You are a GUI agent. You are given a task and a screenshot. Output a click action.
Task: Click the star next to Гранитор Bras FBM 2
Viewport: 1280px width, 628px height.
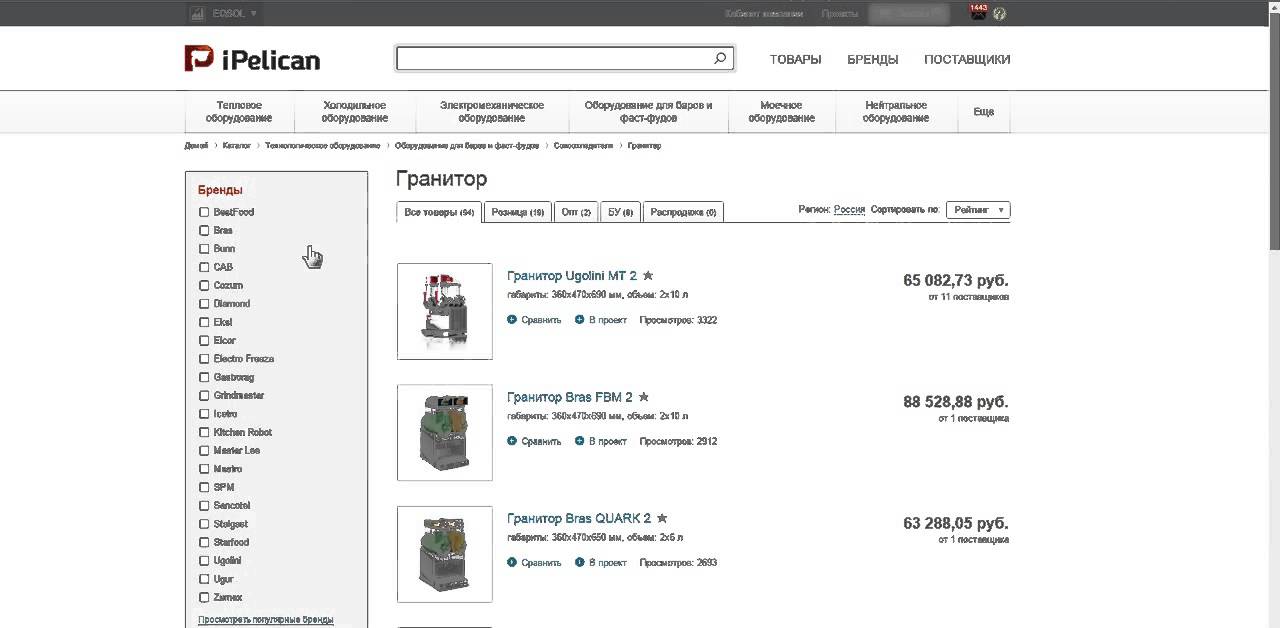point(644,397)
